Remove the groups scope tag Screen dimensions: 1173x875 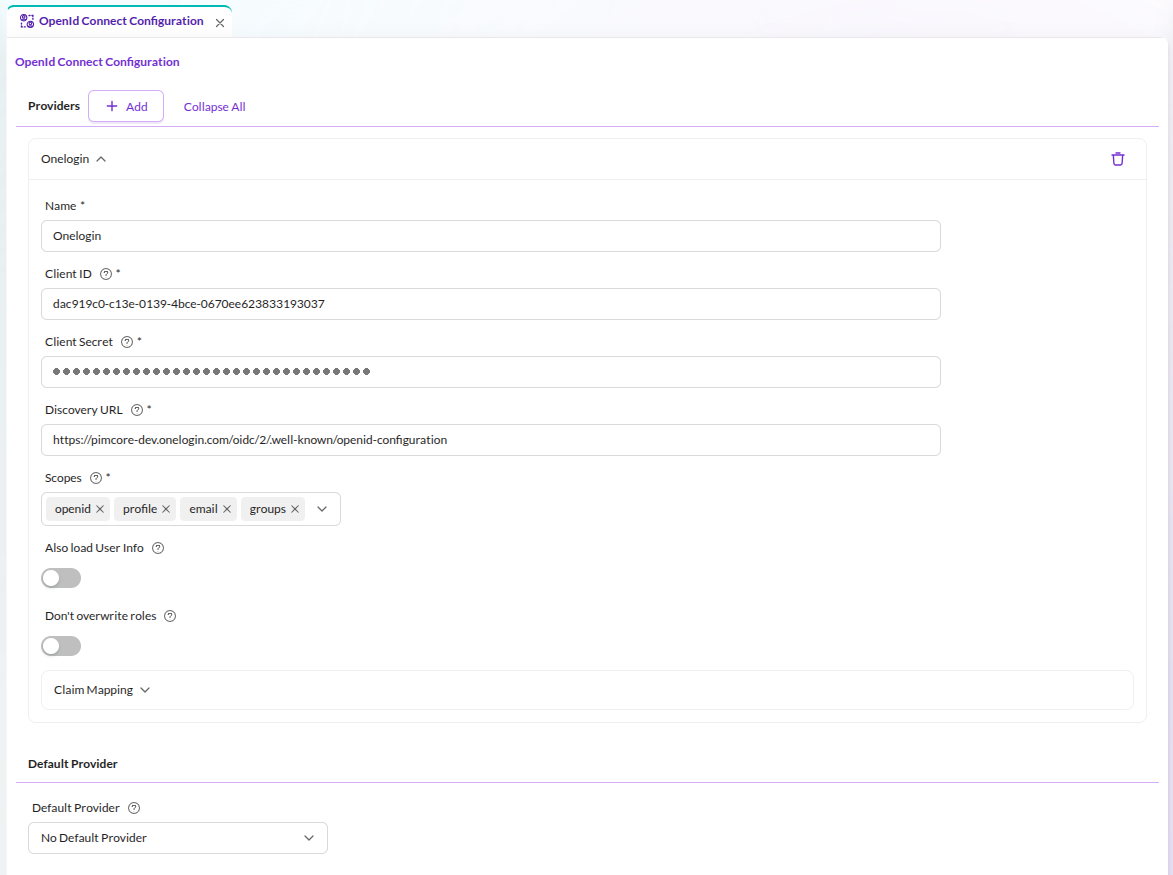(x=295, y=509)
